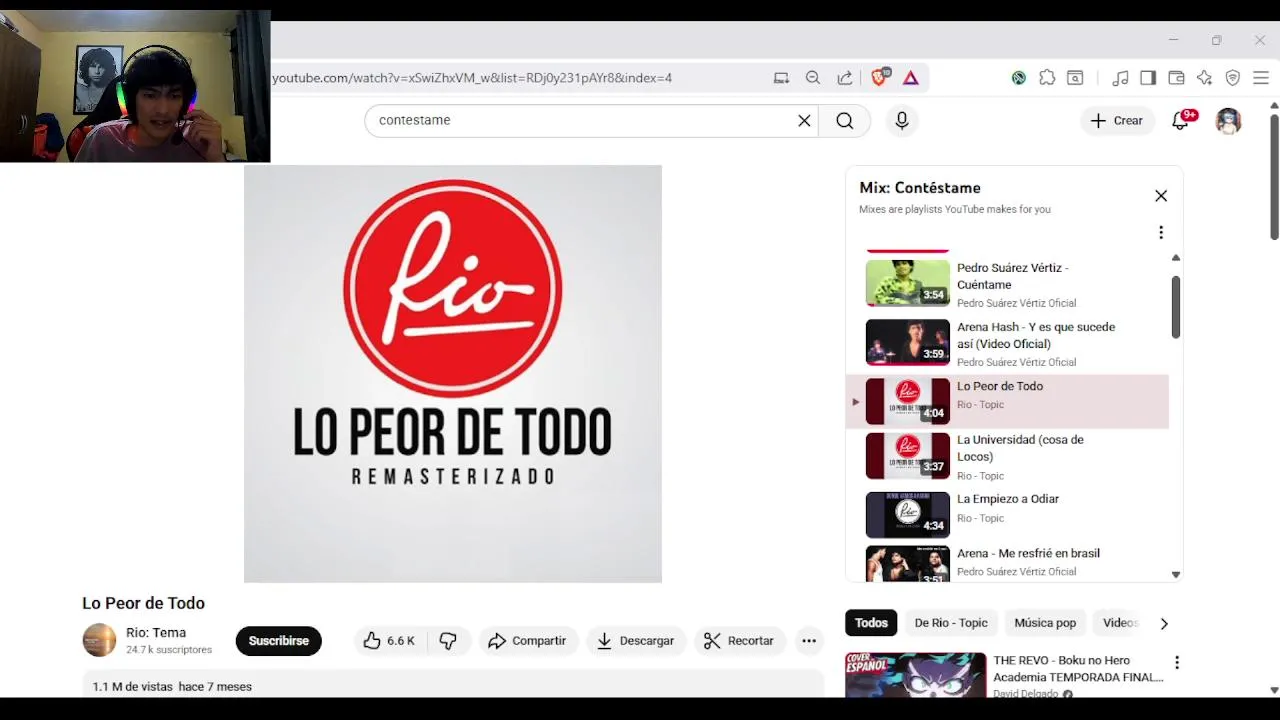Click the Rio channel avatar
This screenshot has width=1280, height=720.
[x=99, y=640]
